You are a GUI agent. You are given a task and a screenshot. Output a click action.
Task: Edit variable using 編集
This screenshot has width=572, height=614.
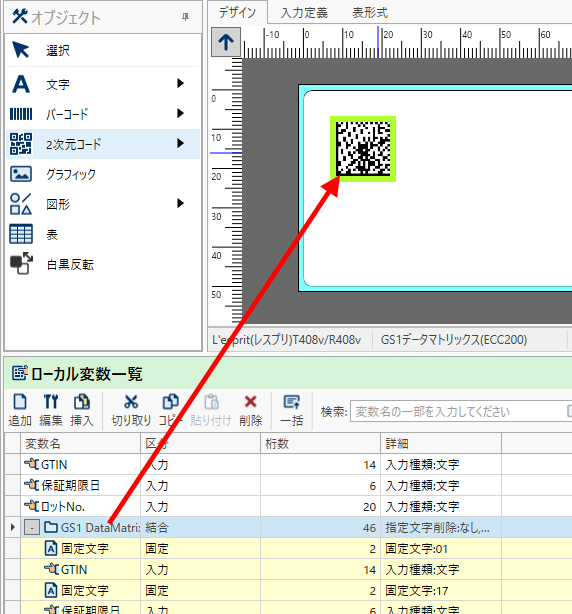(51, 410)
